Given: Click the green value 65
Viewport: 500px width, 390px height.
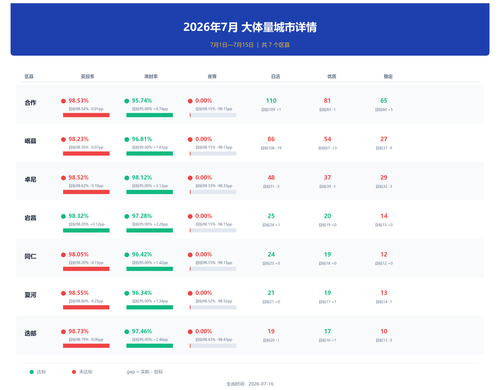Looking at the screenshot, I should coord(384,101).
